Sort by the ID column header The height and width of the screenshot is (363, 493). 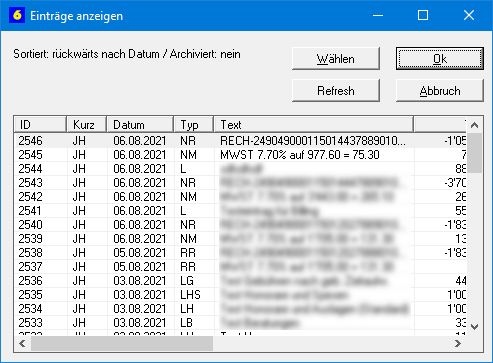[40, 125]
